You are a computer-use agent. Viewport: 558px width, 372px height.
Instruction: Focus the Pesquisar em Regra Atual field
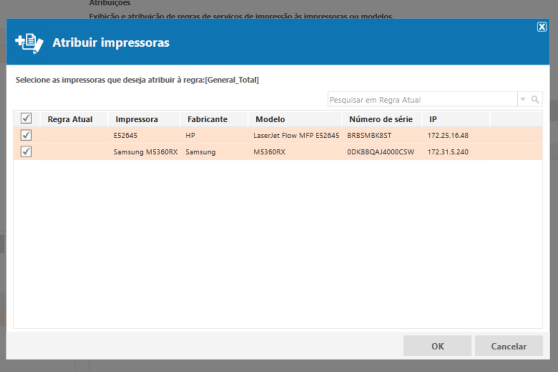click(x=422, y=100)
